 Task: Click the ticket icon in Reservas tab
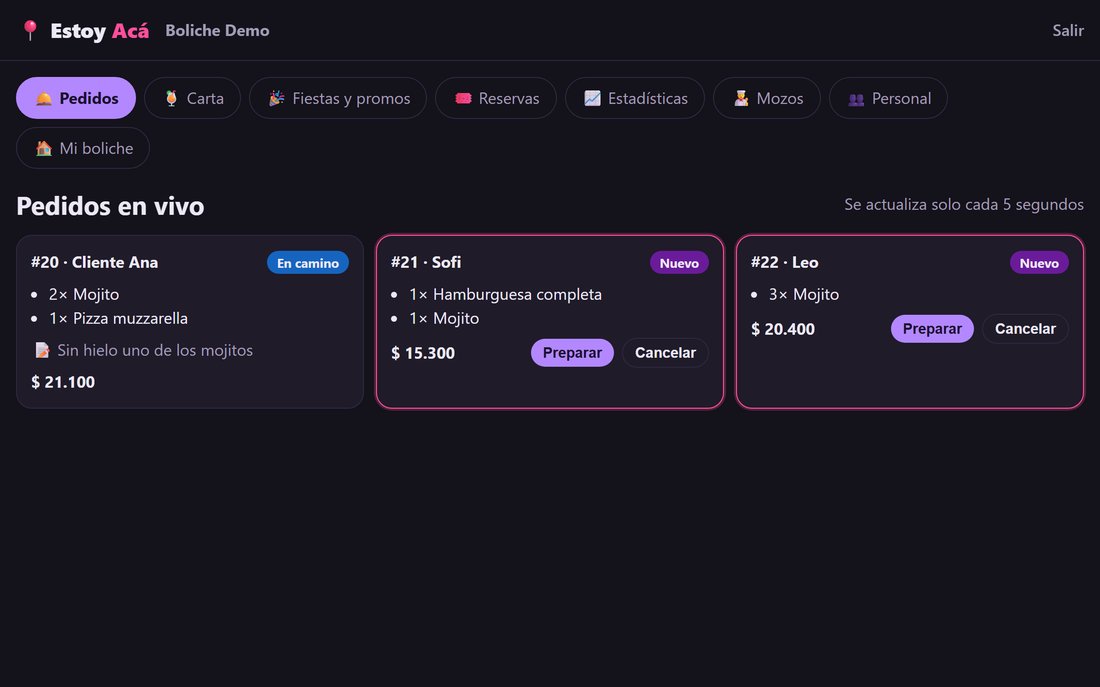pyautogui.click(x=463, y=98)
